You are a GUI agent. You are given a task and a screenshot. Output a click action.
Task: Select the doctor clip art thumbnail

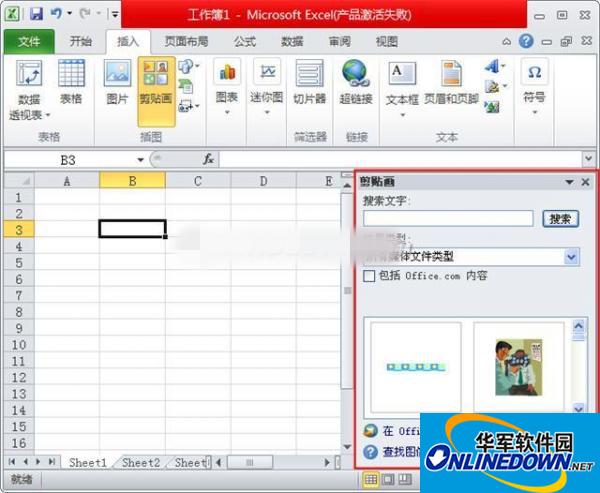(x=518, y=367)
